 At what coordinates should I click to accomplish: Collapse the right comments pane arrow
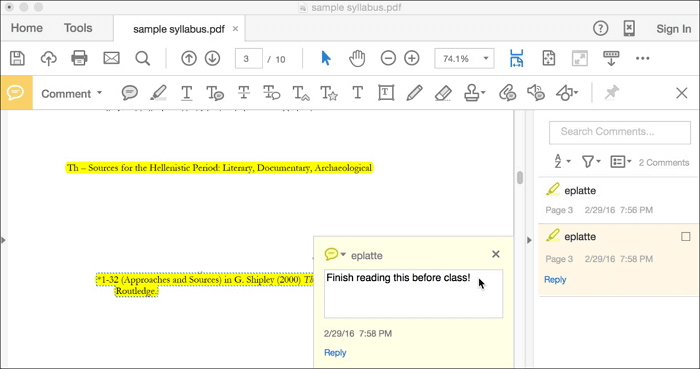529,240
